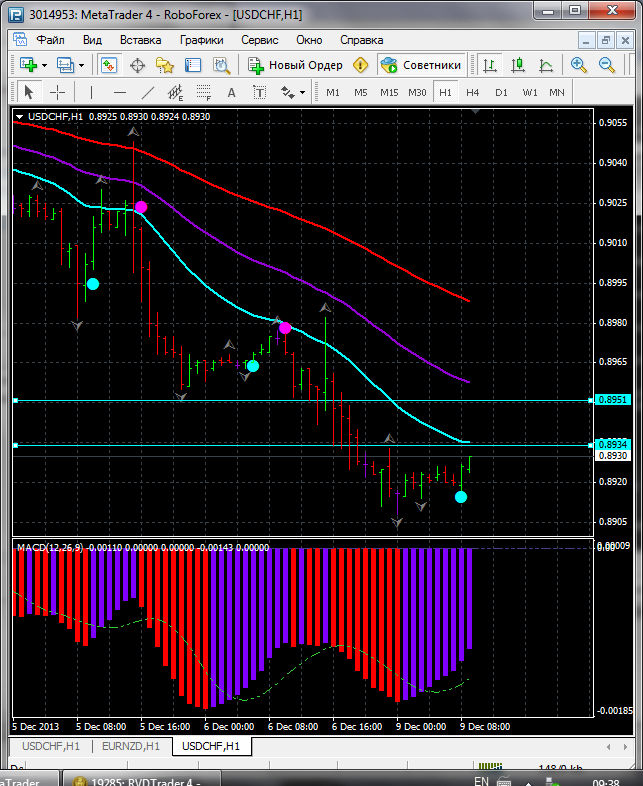
Task: Toggle the Data Window crosshair-circle icon
Action: coord(137,65)
